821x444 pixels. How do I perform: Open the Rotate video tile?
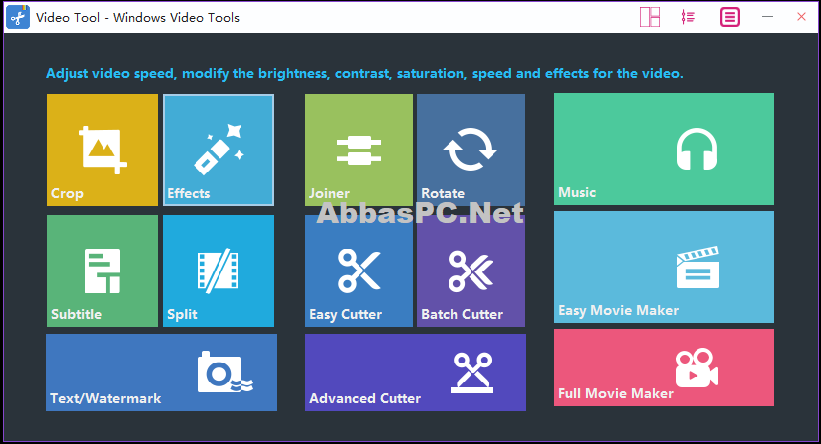pyautogui.click(x=471, y=150)
